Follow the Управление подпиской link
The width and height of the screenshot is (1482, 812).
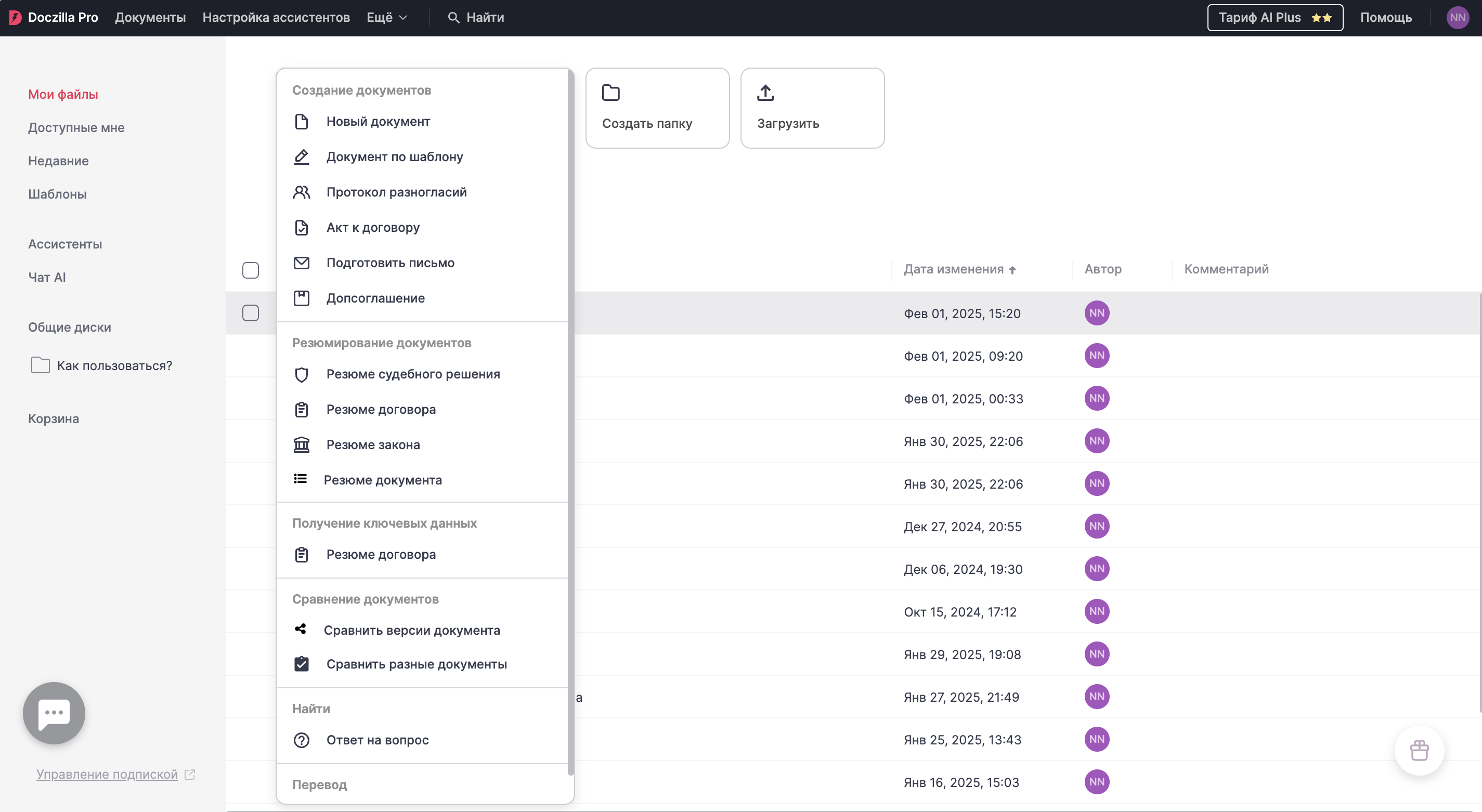[x=107, y=774]
